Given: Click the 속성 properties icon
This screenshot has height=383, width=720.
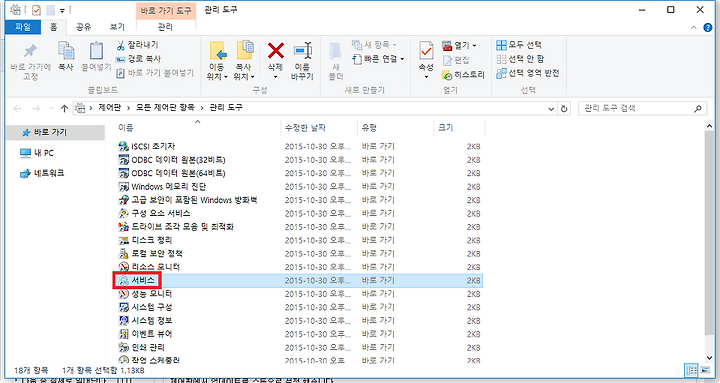Looking at the screenshot, I should tap(426, 51).
